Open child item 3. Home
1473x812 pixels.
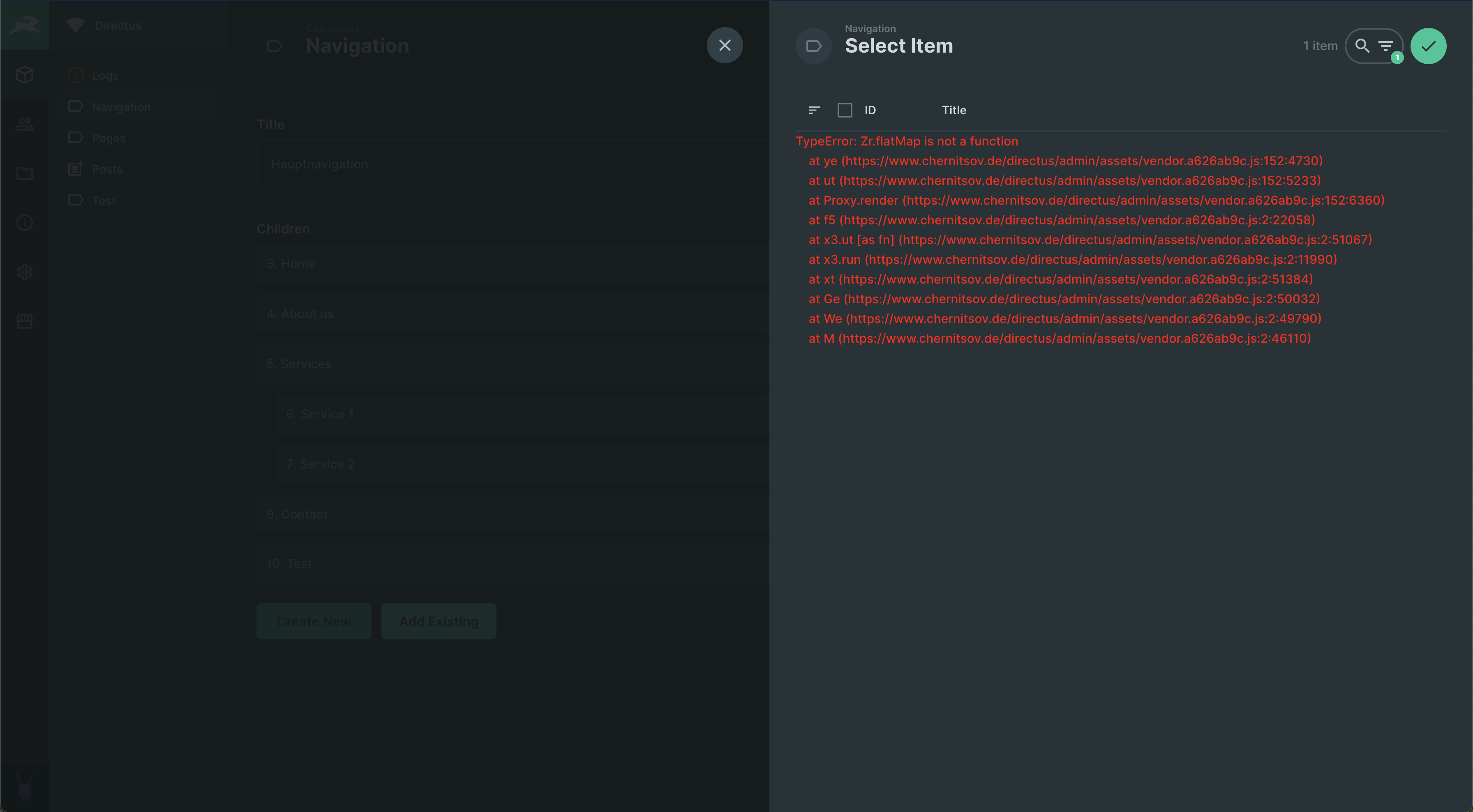coord(513,264)
